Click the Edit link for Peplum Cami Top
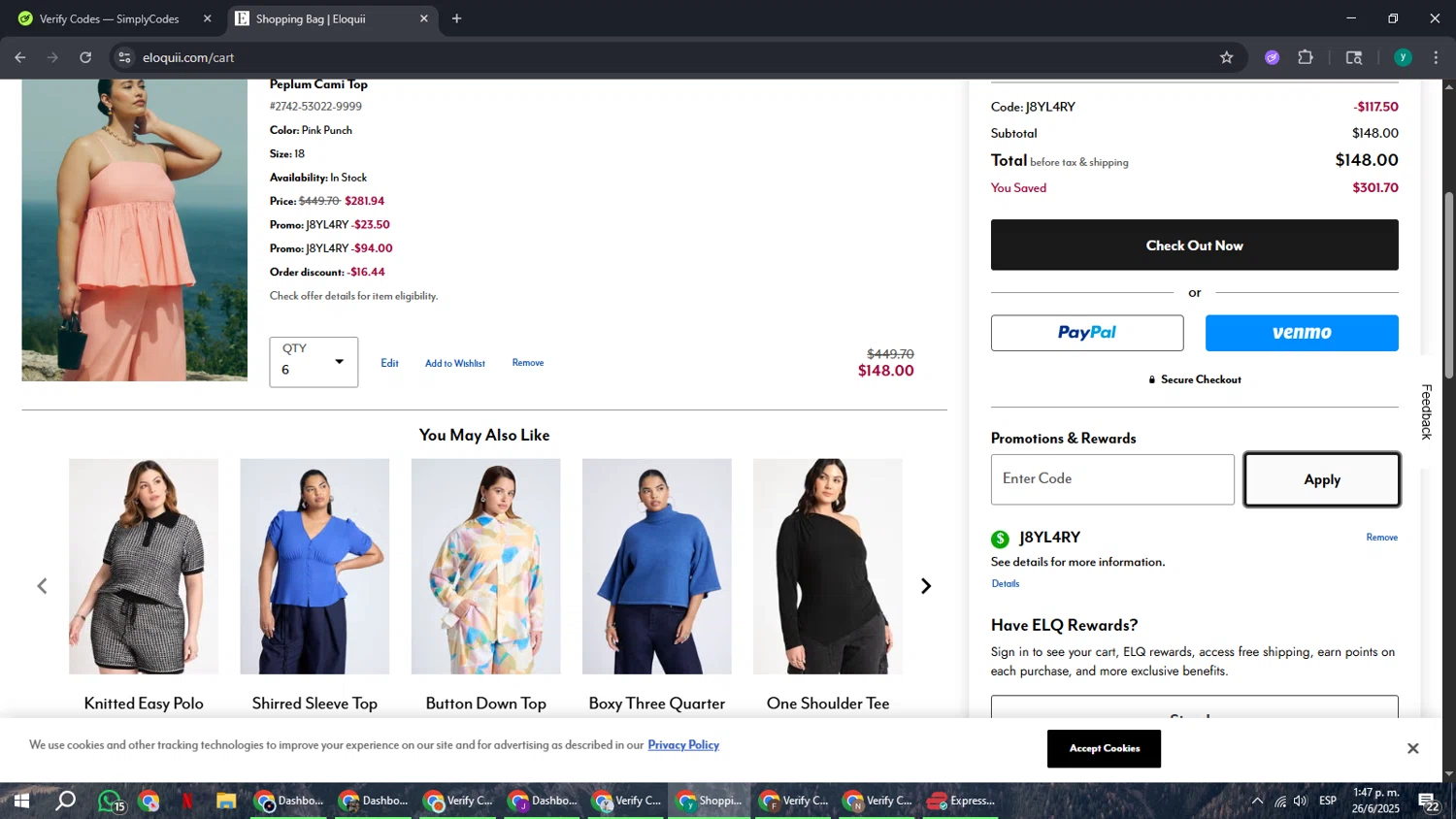The height and width of the screenshot is (819, 1456). point(389,363)
